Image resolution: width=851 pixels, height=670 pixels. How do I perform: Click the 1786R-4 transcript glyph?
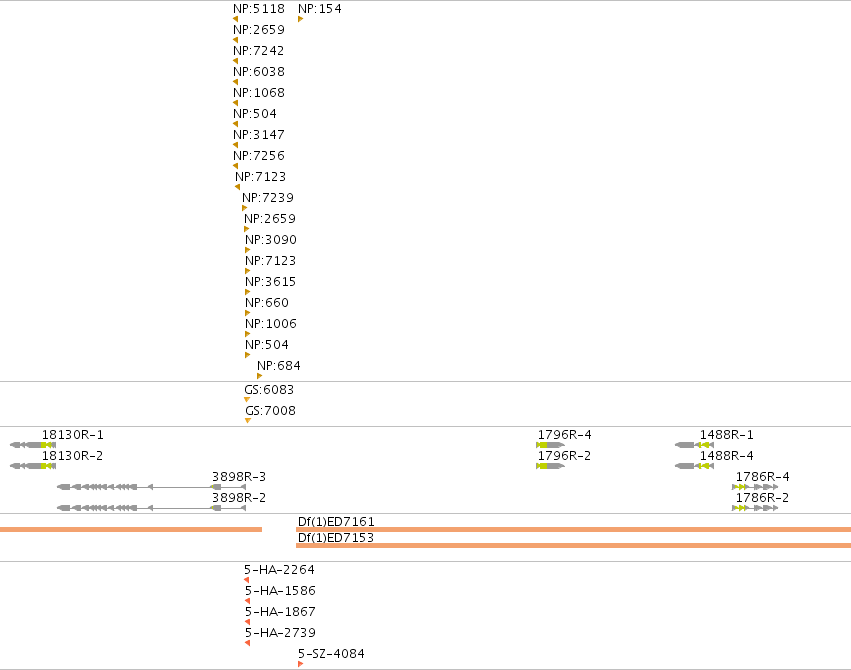point(755,487)
